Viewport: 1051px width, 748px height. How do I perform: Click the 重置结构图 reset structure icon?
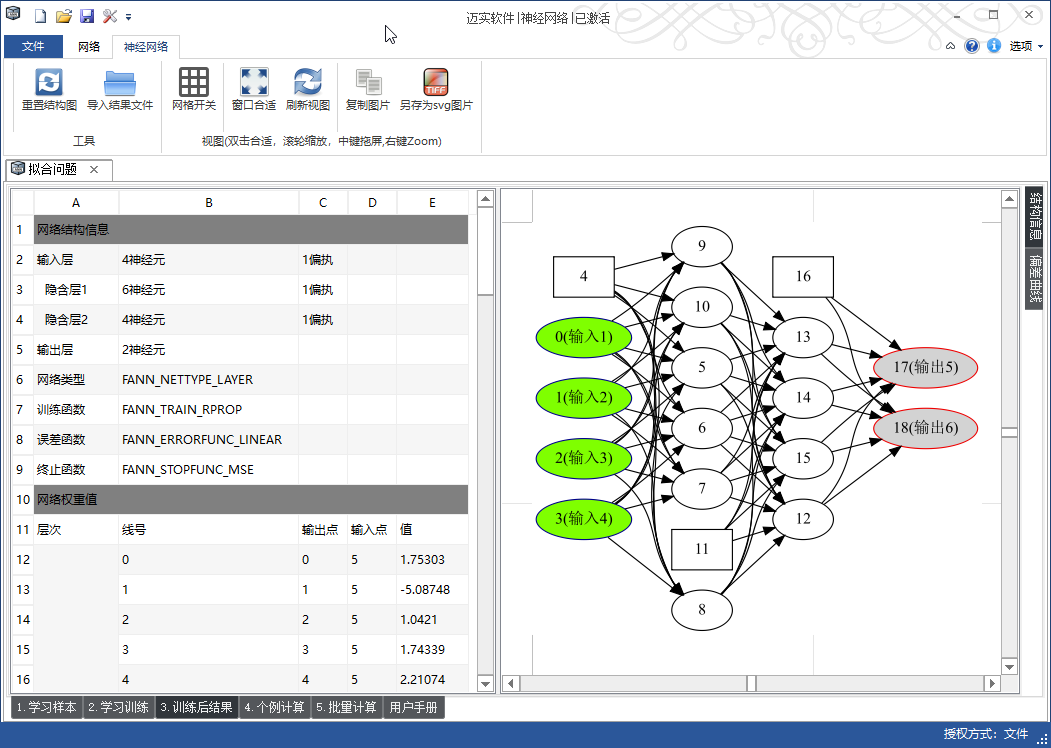coord(49,83)
